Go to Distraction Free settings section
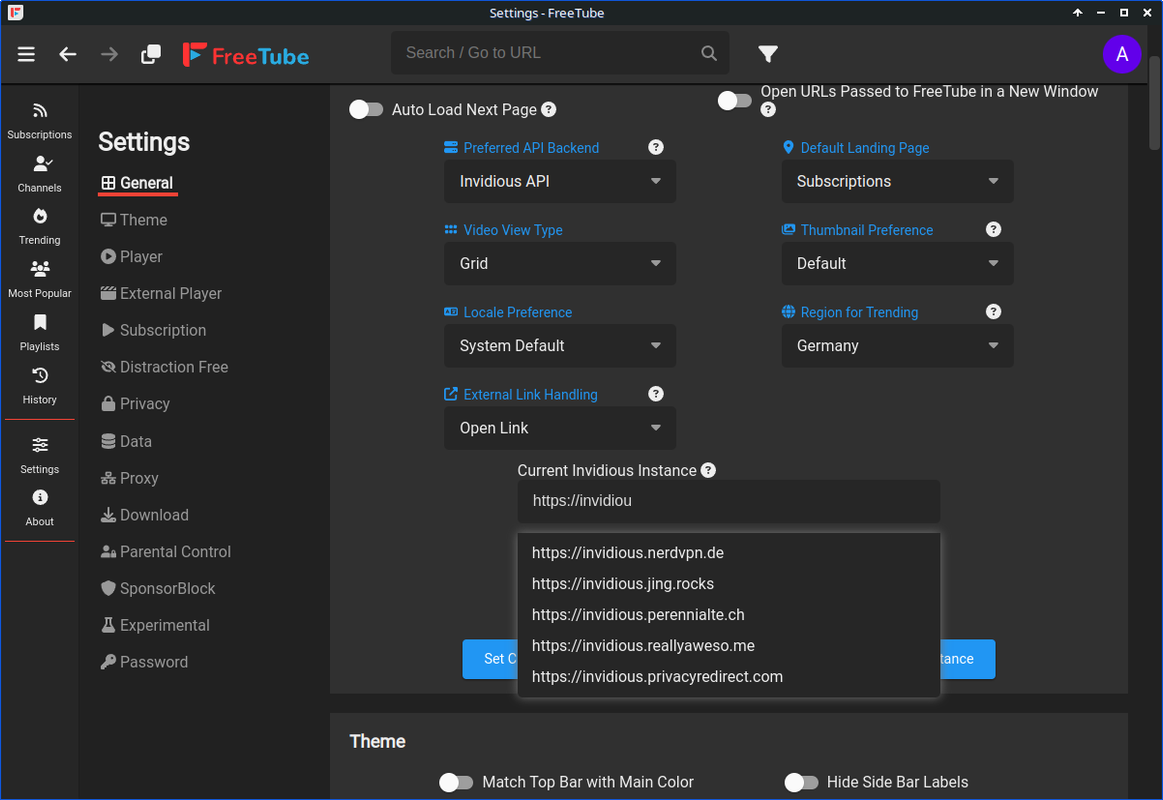The height and width of the screenshot is (800, 1163). (165, 367)
